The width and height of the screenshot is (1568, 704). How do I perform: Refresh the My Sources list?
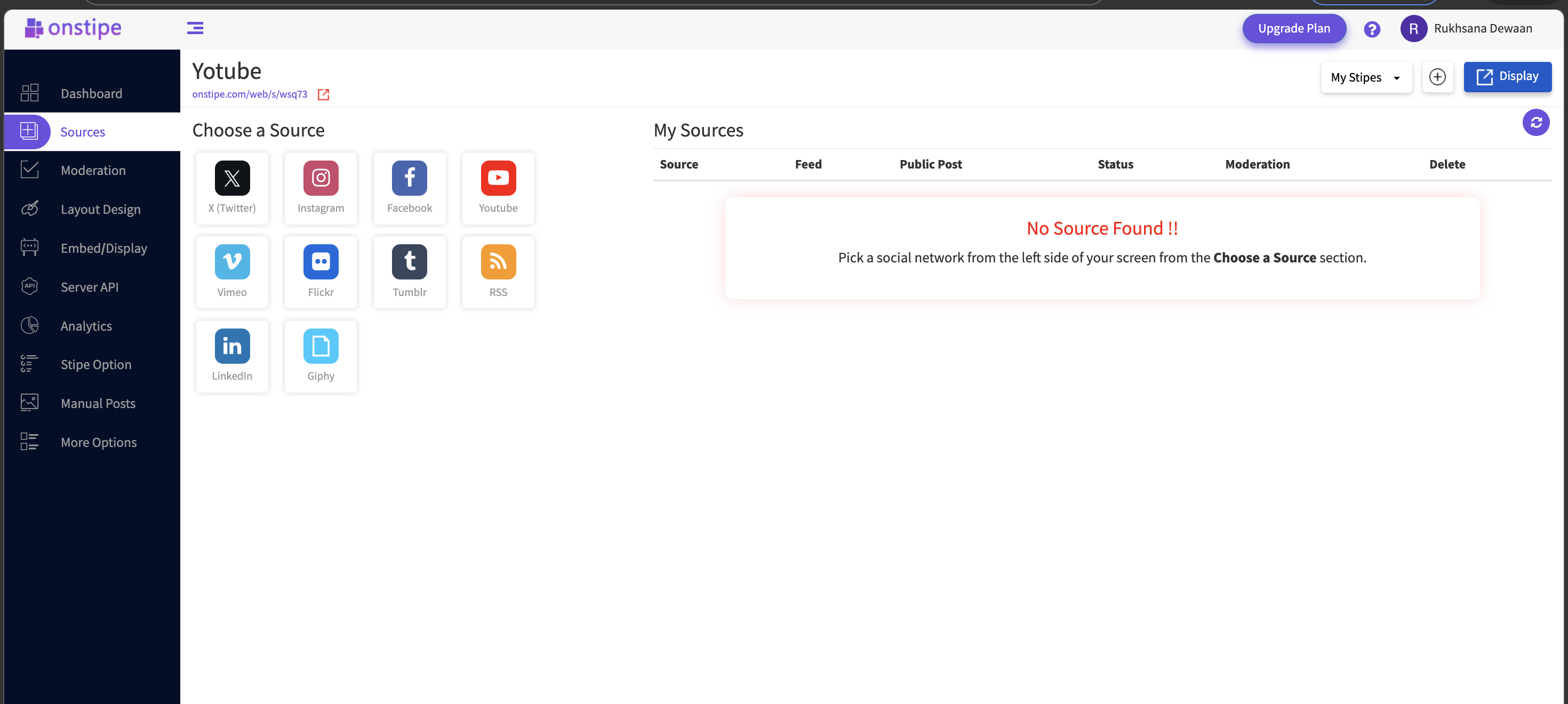coord(1537,122)
